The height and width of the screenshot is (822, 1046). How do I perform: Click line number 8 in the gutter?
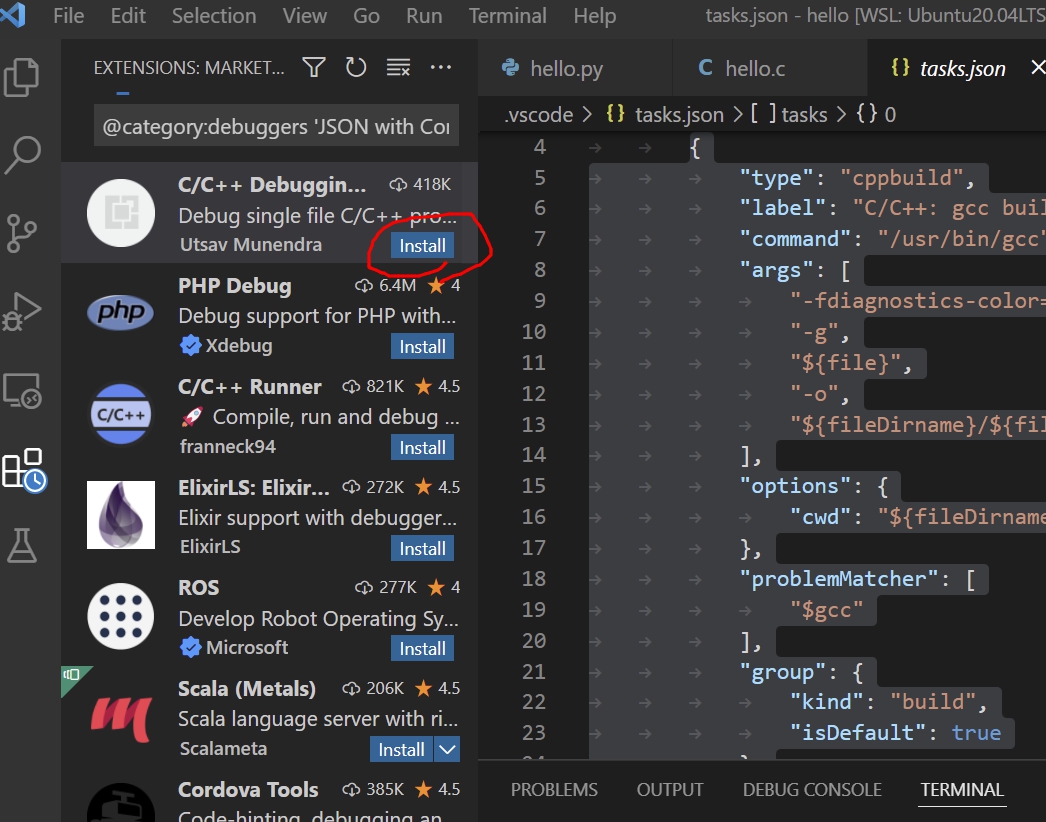540,270
